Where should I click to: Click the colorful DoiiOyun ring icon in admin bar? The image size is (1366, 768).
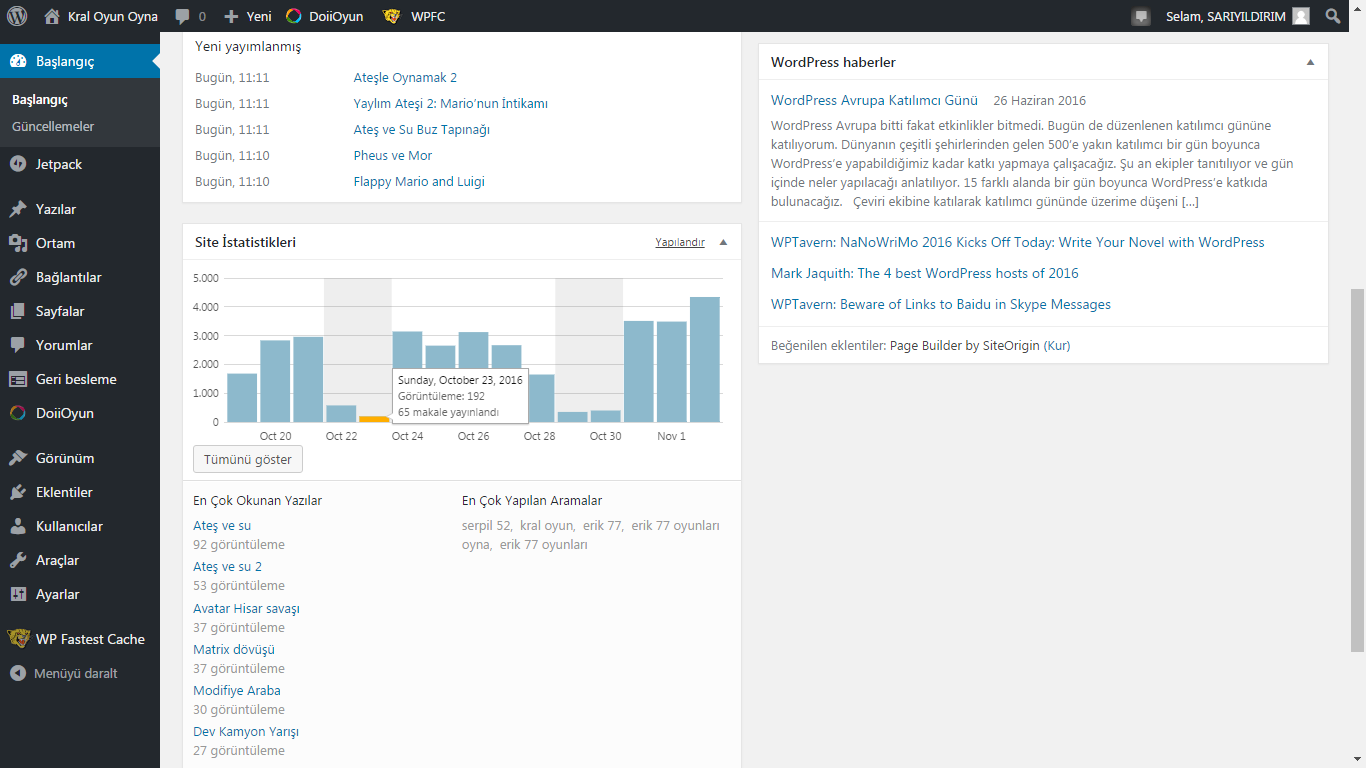(x=294, y=16)
